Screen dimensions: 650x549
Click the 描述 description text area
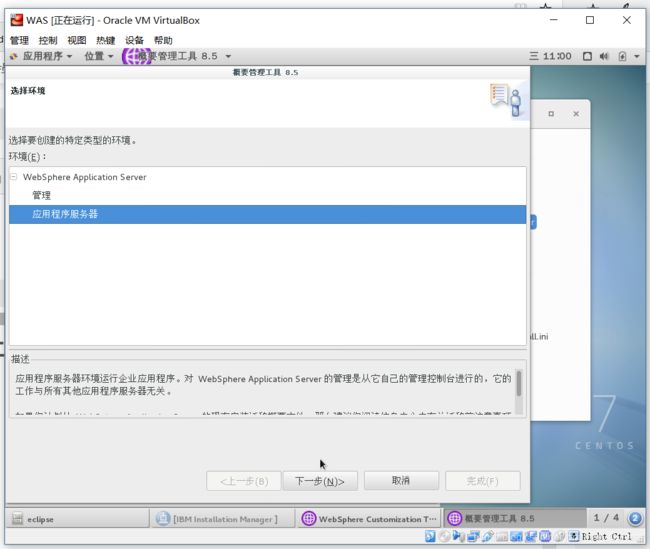263,392
